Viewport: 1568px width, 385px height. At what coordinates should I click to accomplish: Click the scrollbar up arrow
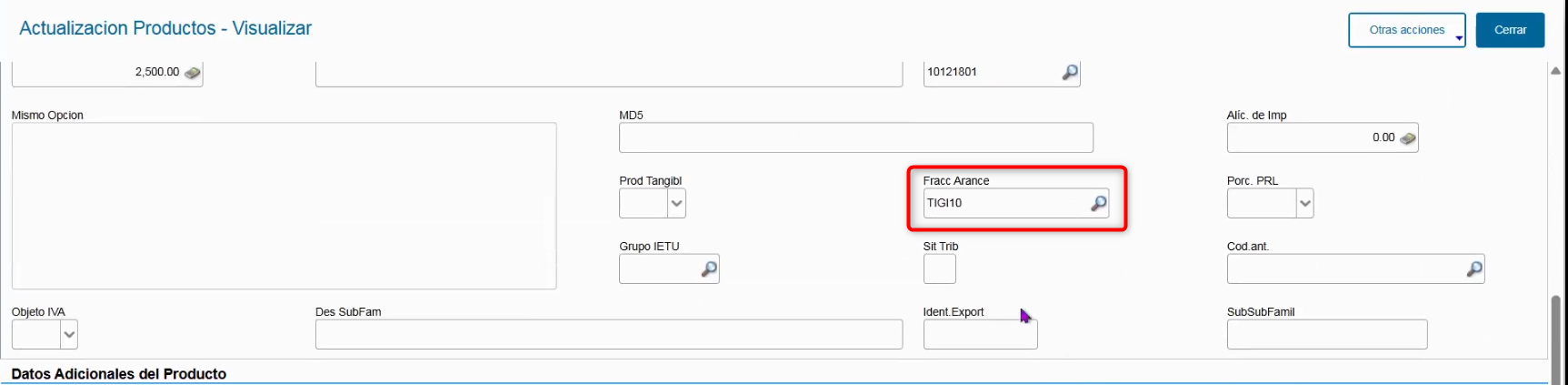pos(1556,71)
